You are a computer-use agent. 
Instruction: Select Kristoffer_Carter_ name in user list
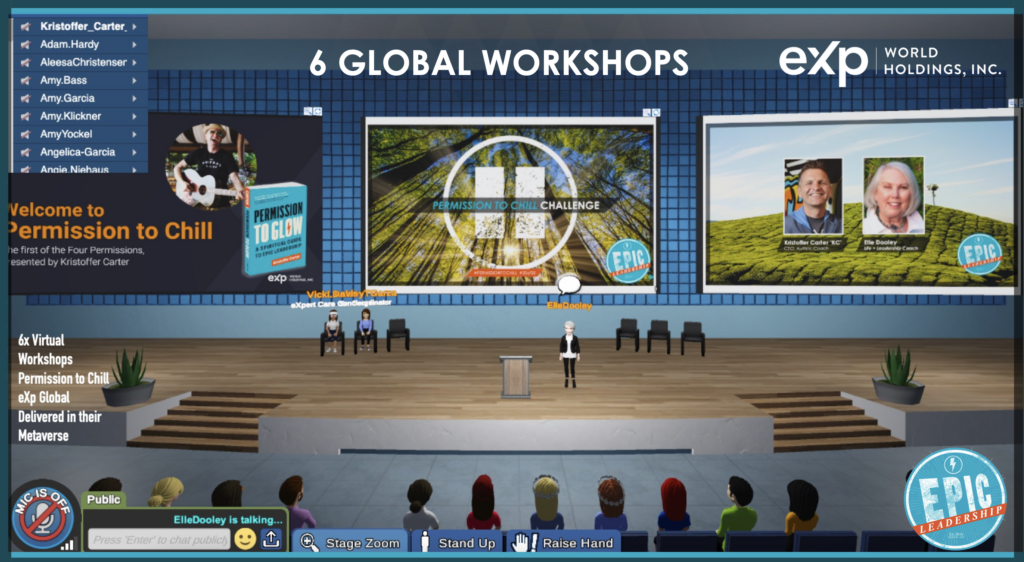[83, 27]
